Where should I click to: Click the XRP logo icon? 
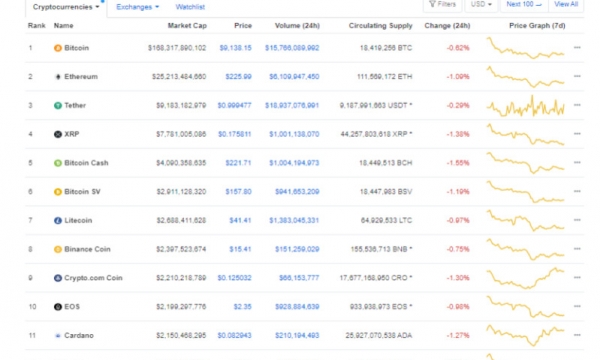tap(57, 134)
